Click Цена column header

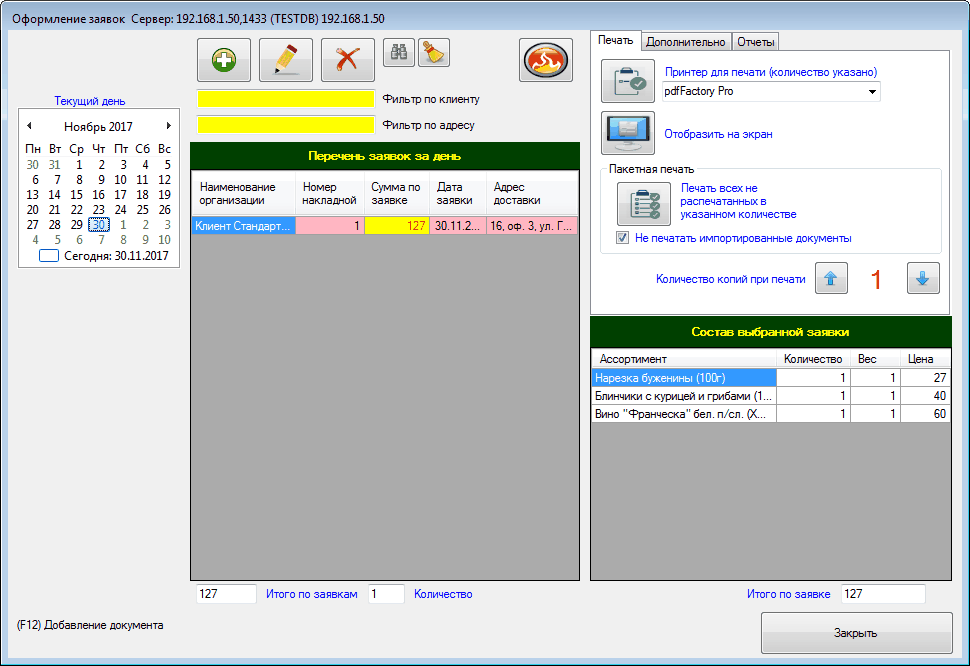(x=925, y=359)
